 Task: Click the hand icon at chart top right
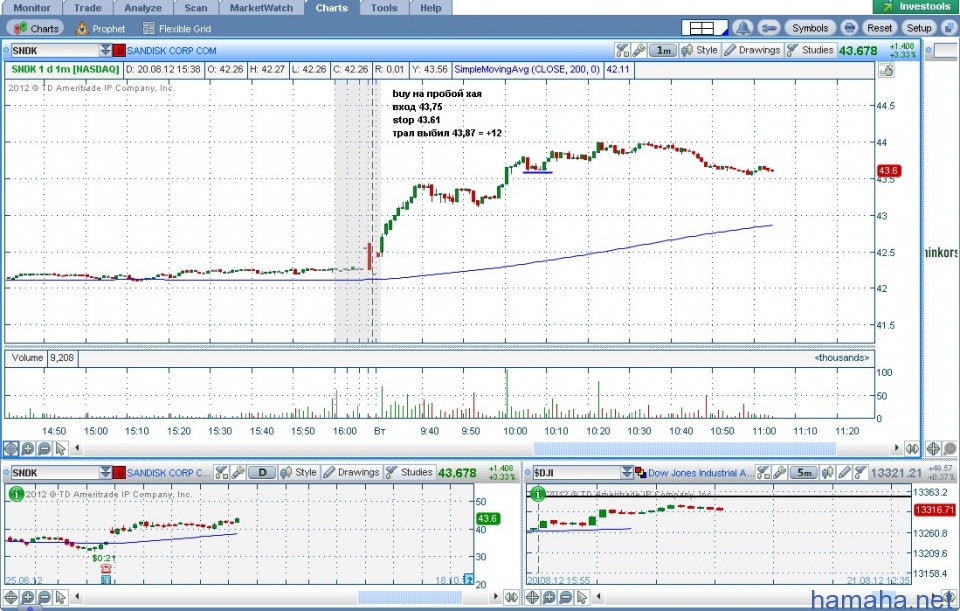(886, 70)
